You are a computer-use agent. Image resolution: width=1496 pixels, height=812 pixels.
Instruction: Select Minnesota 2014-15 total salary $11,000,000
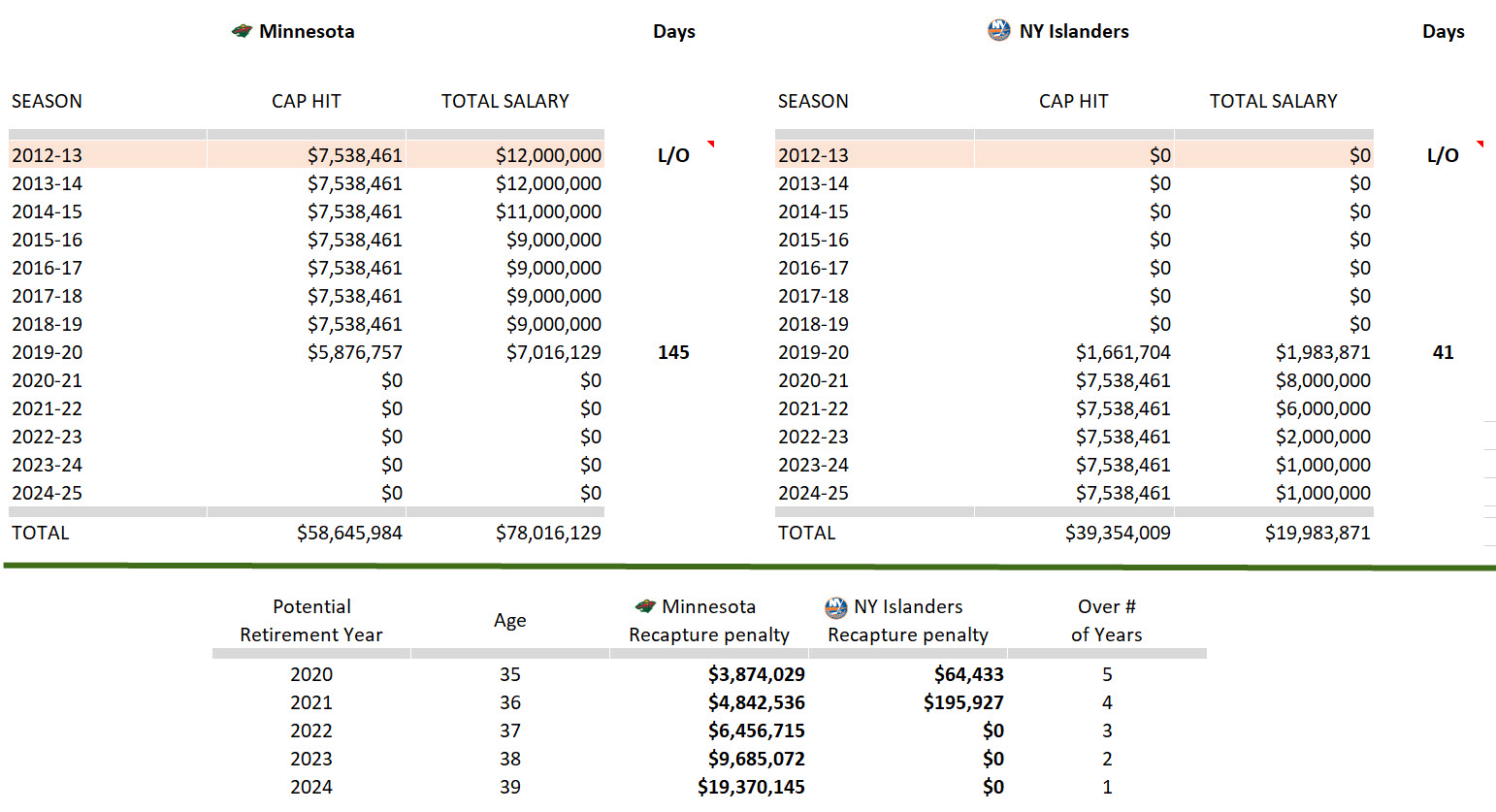[548, 211]
